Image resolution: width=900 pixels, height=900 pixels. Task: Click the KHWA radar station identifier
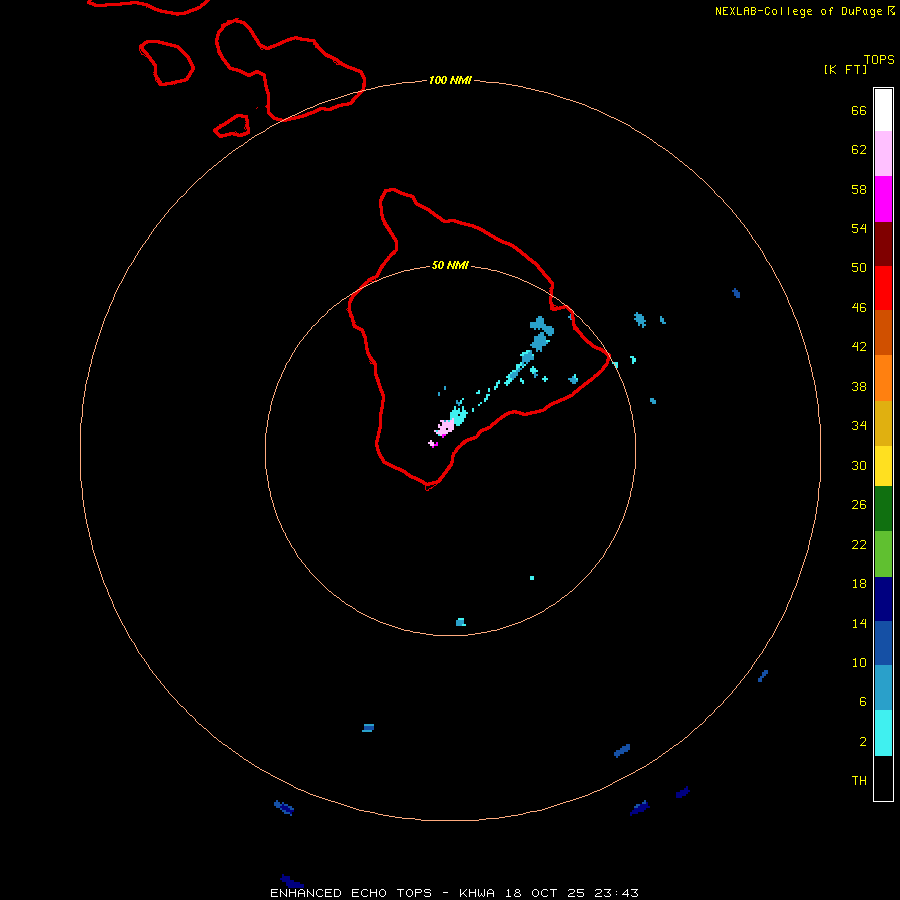(476, 893)
